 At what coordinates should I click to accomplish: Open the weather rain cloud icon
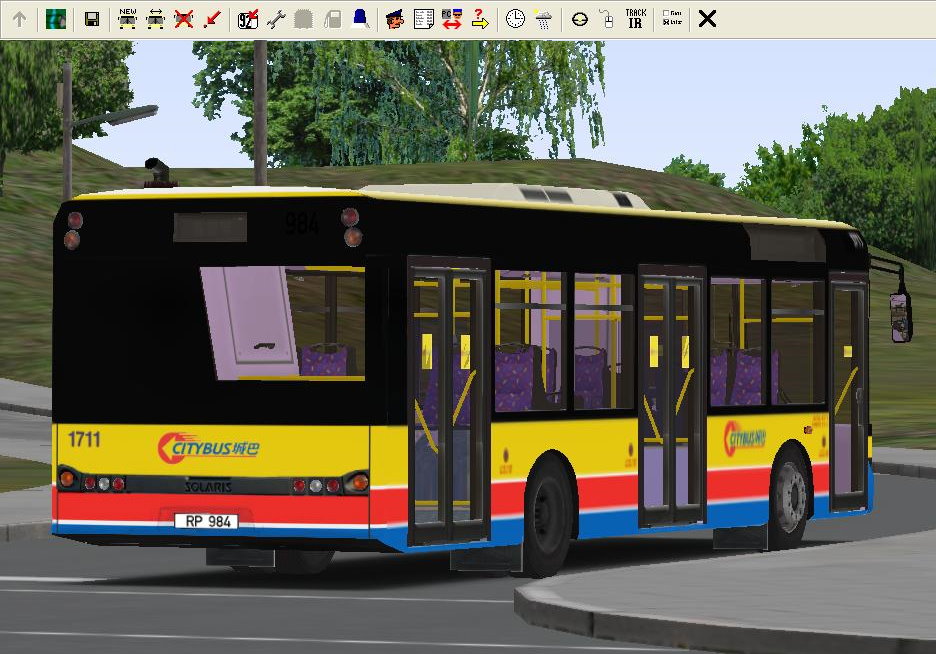pos(543,19)
